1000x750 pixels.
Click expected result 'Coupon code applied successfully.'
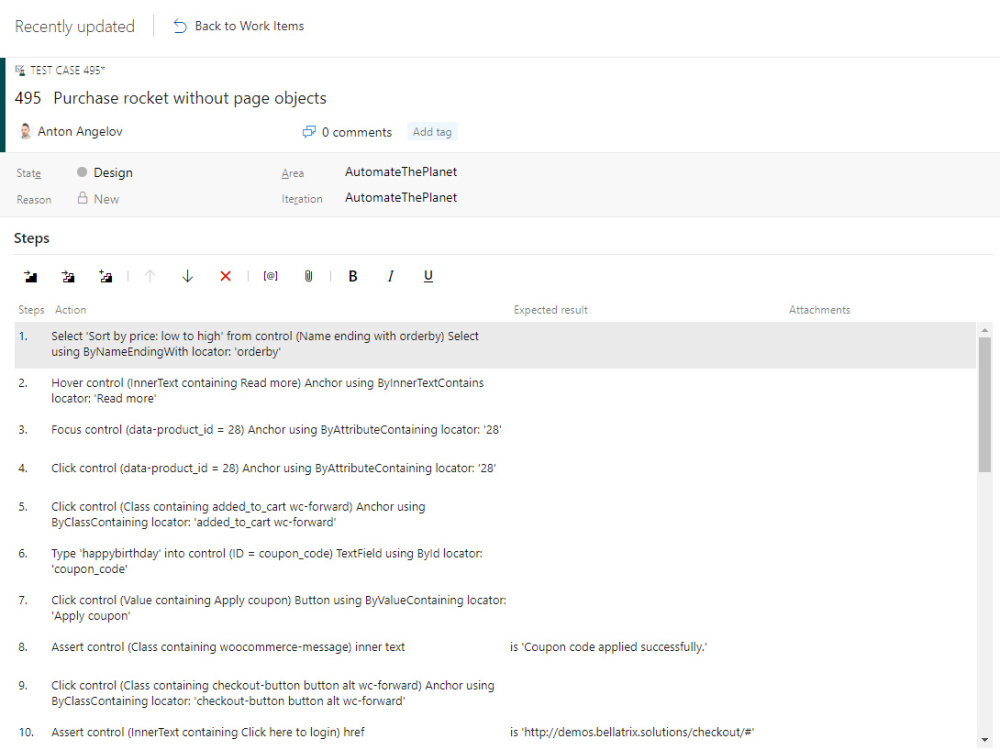point(608,647)
